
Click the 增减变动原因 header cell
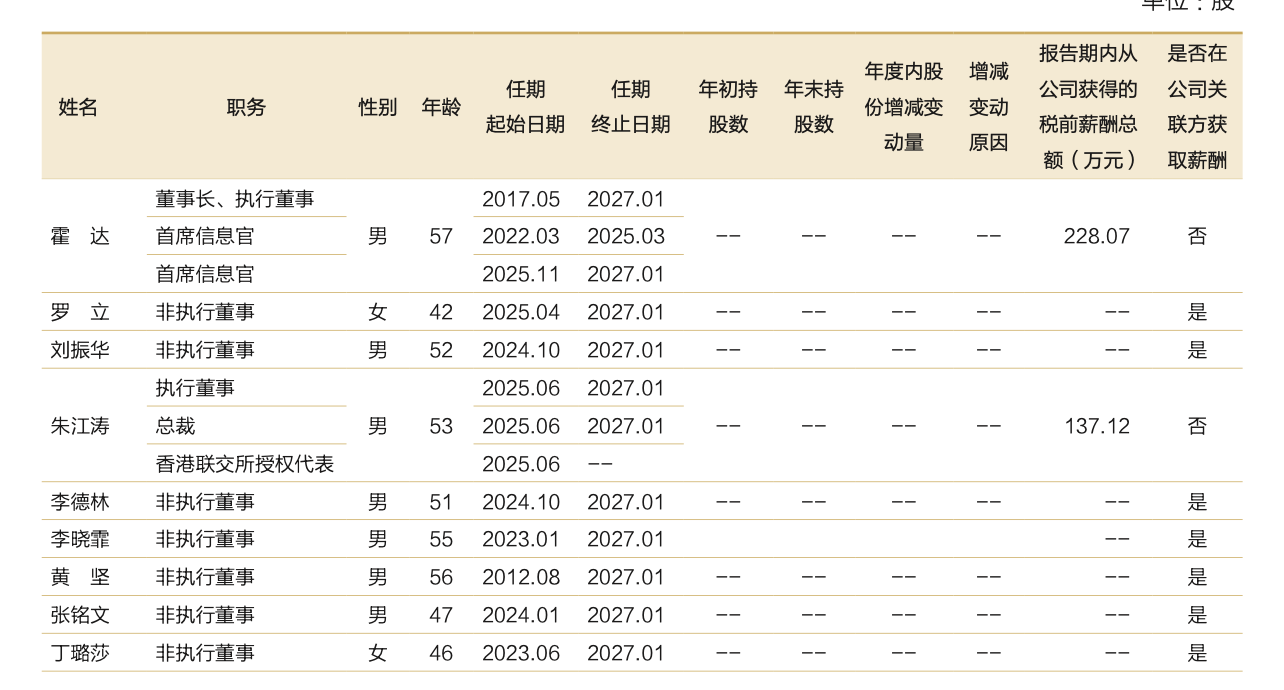(x=988, y=107)
